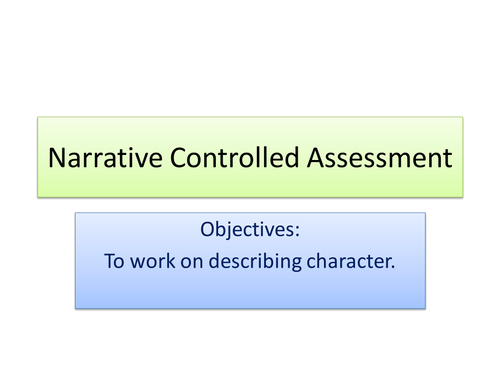The height and width of the screenshot is (375, 500).
Task: Click the white gap between the two boxes
Action: point(250,205)
